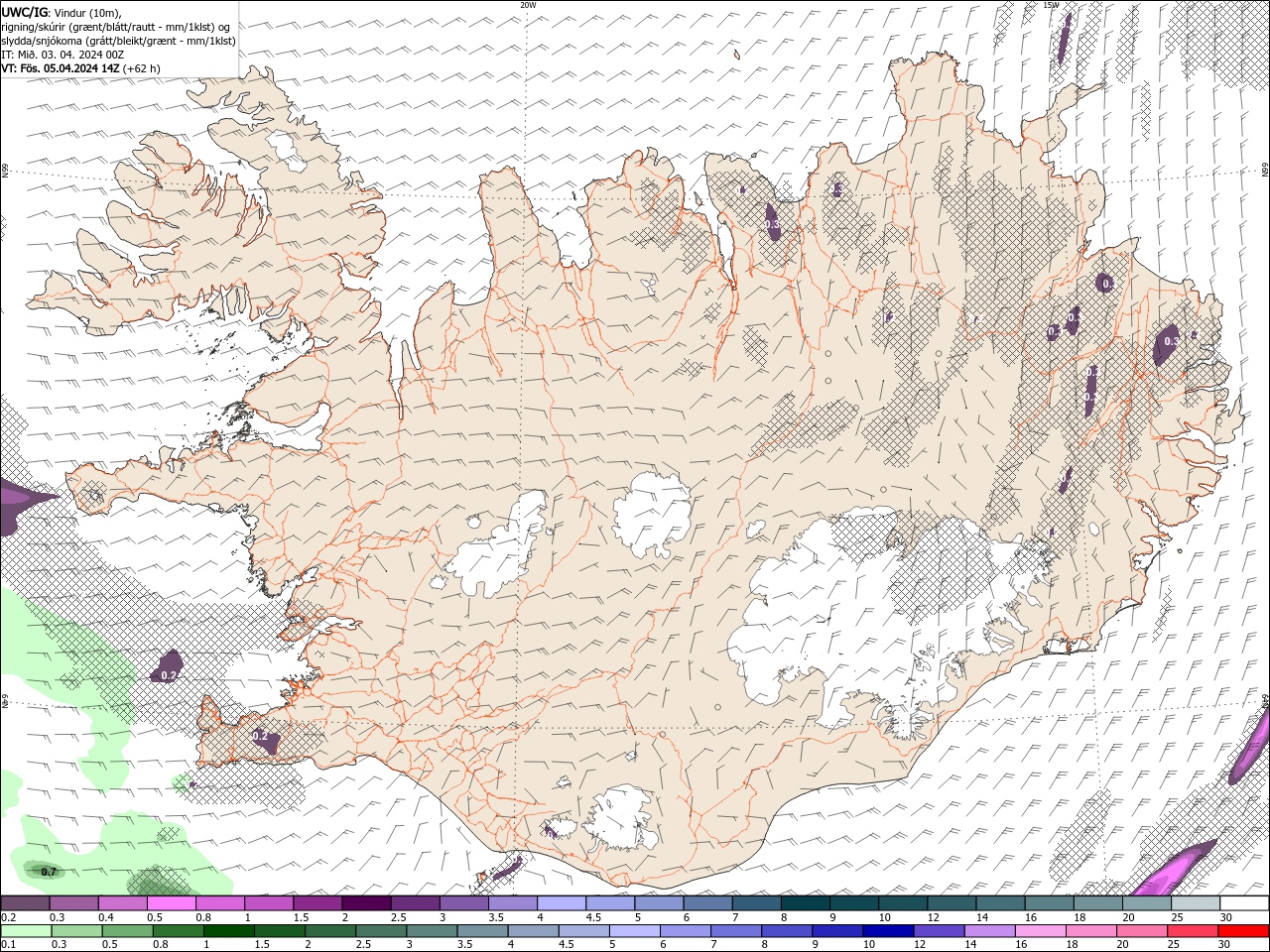Click the 'VT: Fös. 05.04.2024 14Z (+62 h)' line
The image size is (1270, 952).
pyautogui.click(x=80, y=68)
